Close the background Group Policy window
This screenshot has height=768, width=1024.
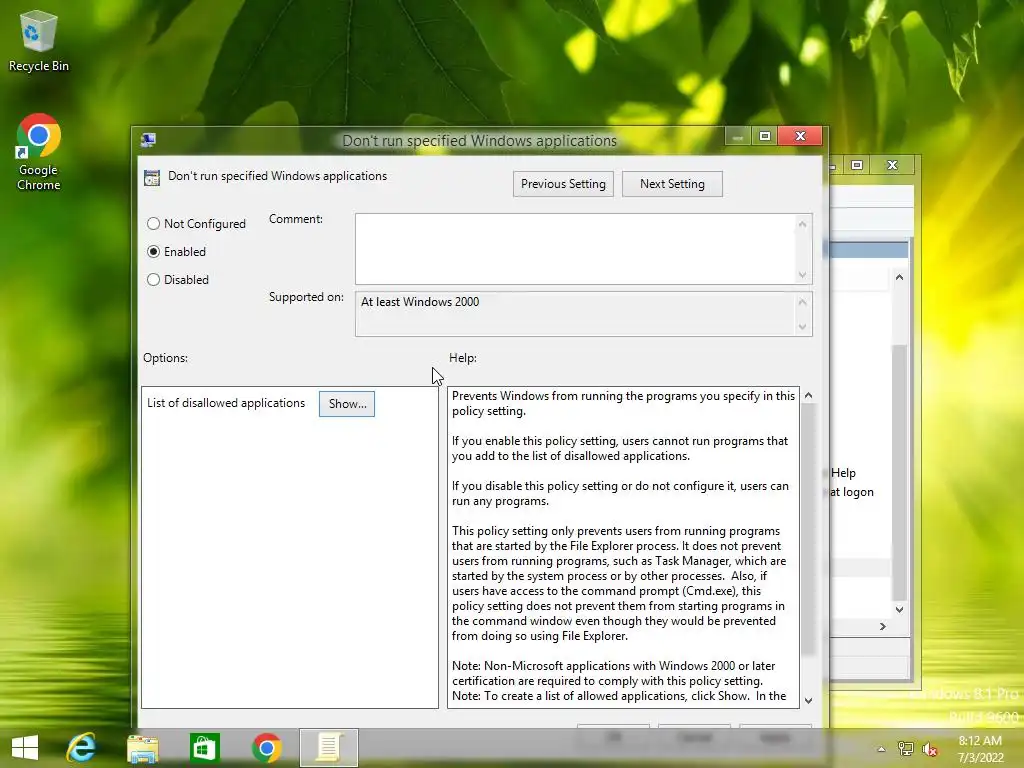point(892,165)
